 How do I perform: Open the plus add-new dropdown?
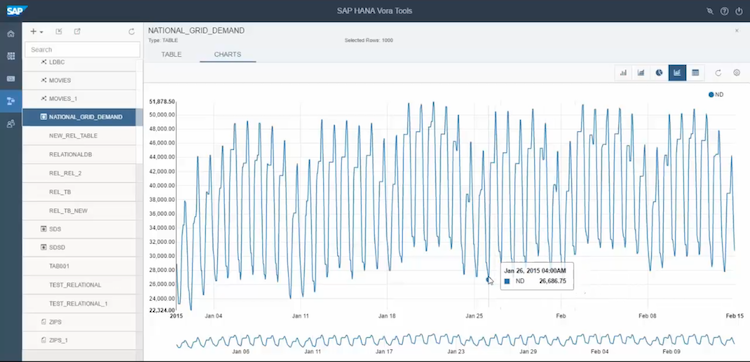36,32
